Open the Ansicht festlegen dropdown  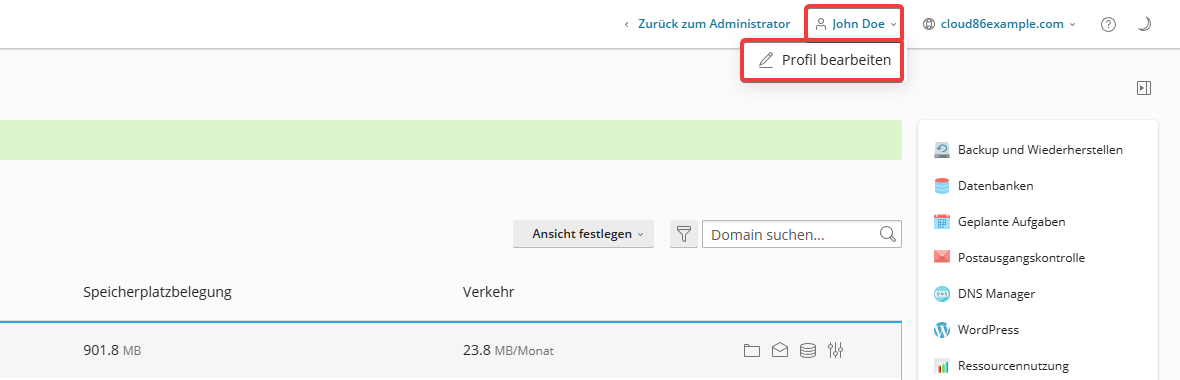[583, 234]
